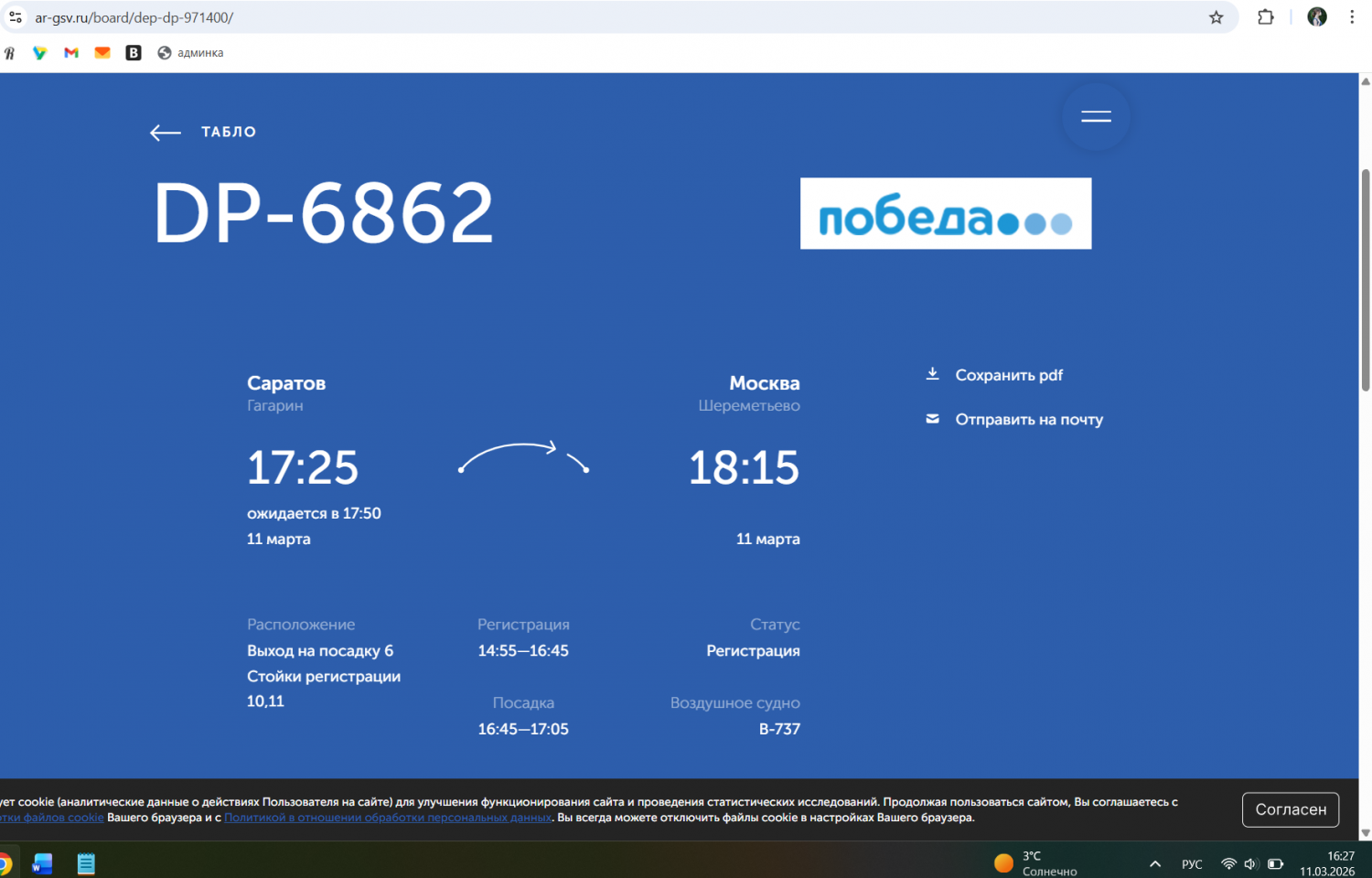Screen dimensions: 1372x878
Task: Open the VK bookmark with the B icon
Action: (134, 53)
